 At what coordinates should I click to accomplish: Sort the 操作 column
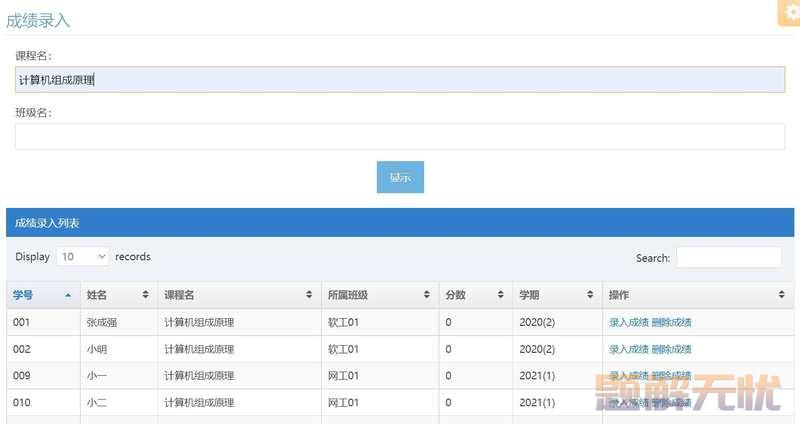[781, 294]
